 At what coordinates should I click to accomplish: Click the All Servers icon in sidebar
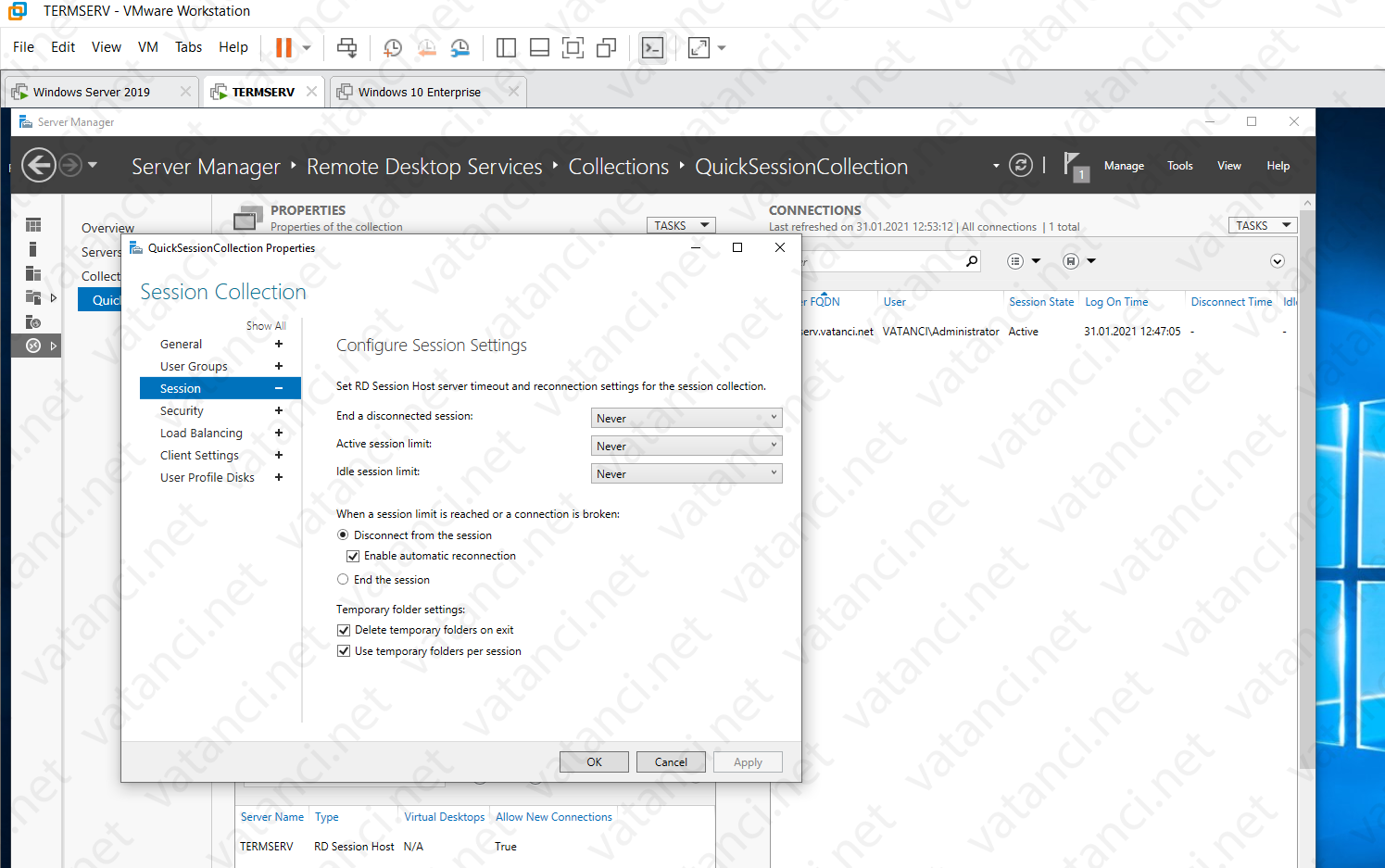click(x=33, y=273)
